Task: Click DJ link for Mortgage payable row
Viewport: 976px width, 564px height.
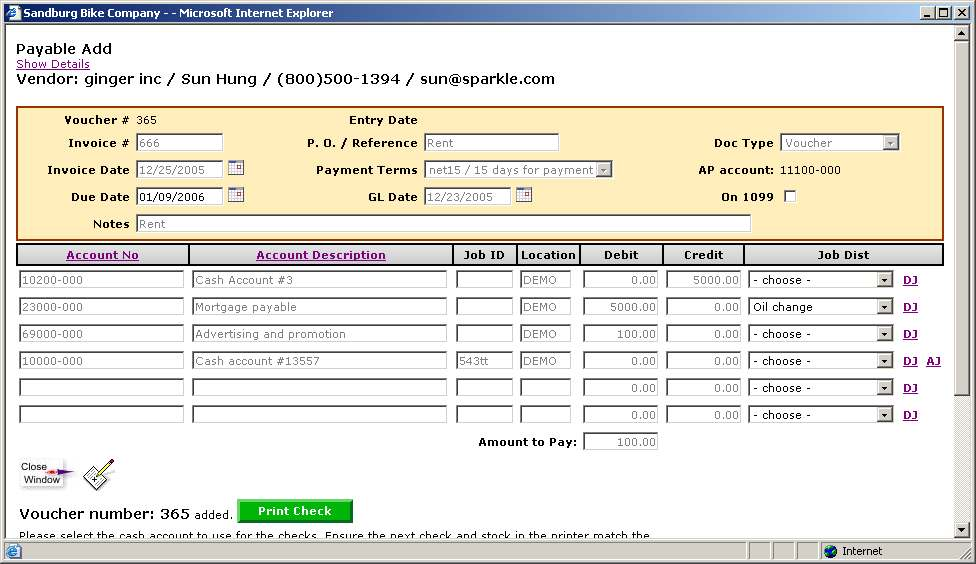Action: 910,307
